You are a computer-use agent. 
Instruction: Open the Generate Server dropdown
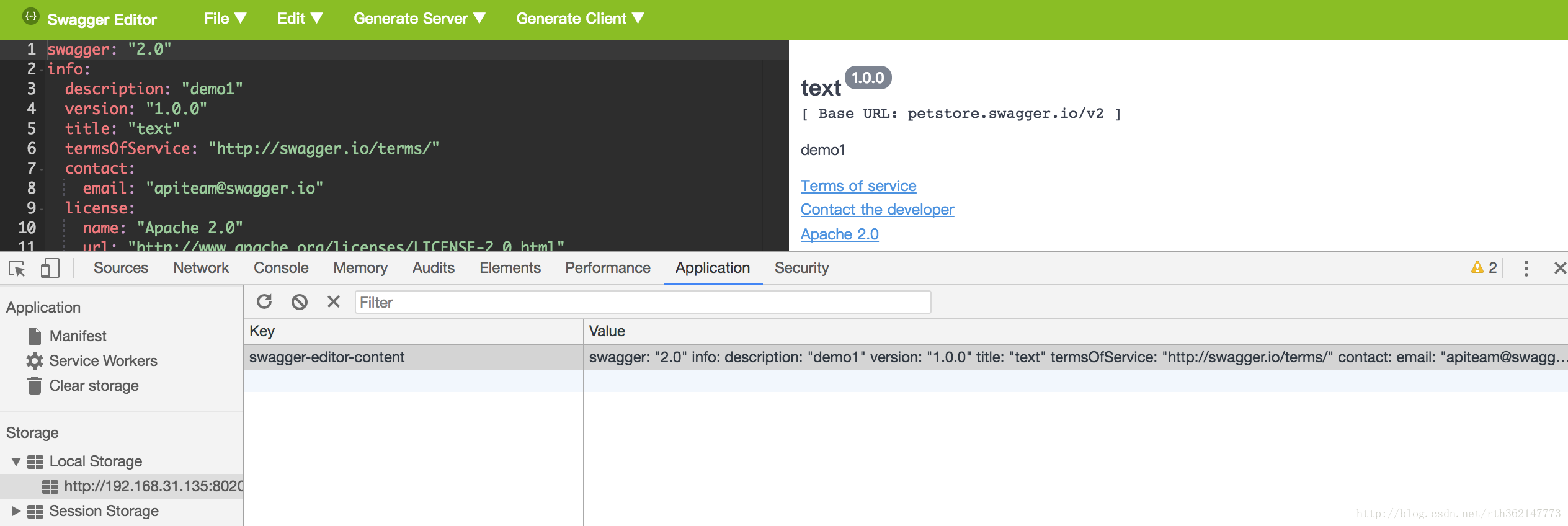419,19
